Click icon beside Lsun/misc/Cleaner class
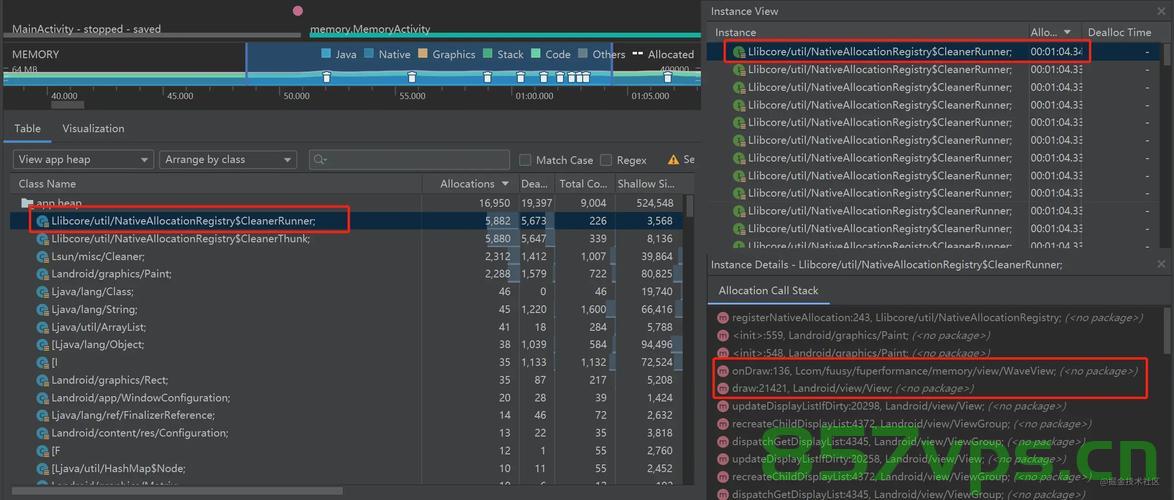The image size is (1174, 500). coord(43,257)
